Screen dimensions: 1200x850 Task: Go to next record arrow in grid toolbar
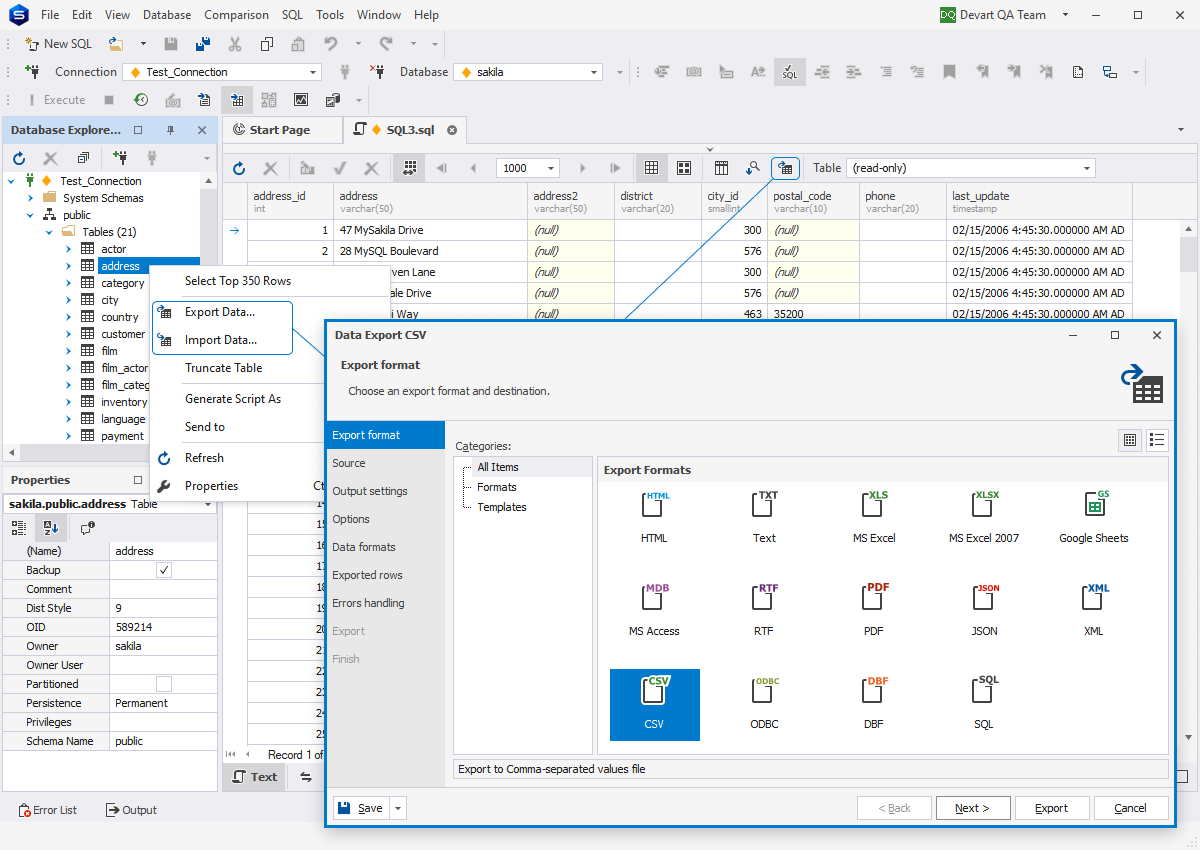[583, 168]
